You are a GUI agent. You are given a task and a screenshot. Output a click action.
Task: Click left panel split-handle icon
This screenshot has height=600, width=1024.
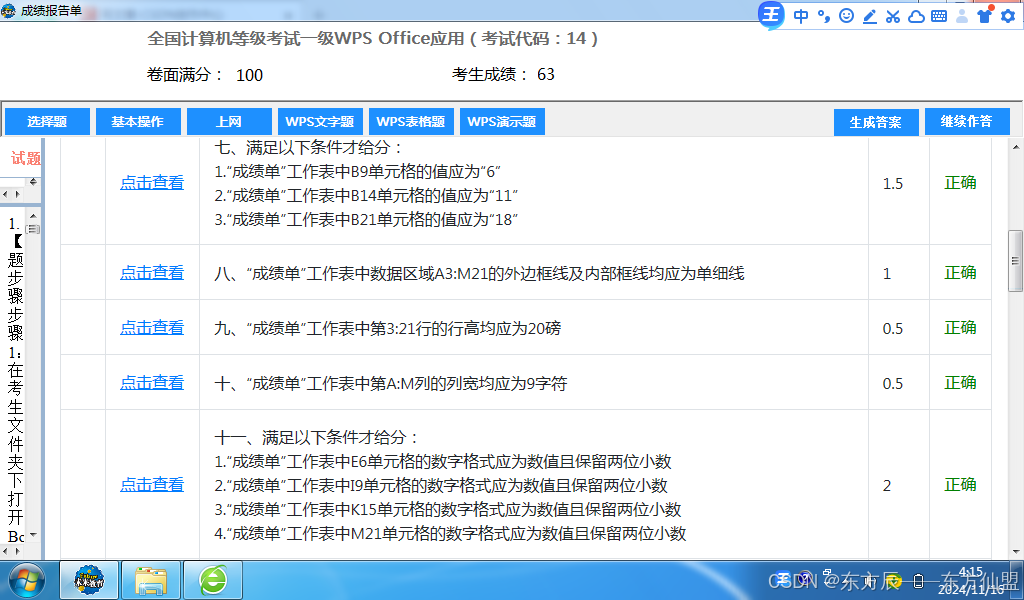click(x=33, y=229)
